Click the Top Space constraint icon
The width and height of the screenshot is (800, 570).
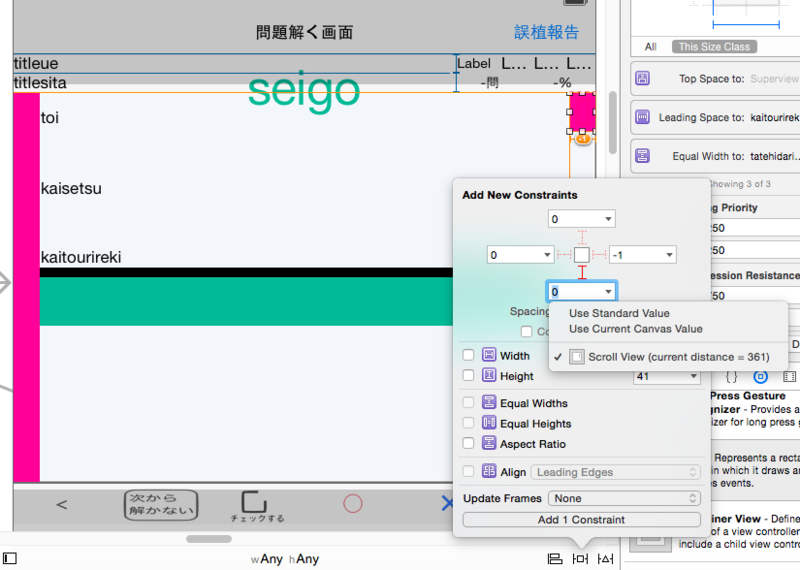[x=642, y=79]
